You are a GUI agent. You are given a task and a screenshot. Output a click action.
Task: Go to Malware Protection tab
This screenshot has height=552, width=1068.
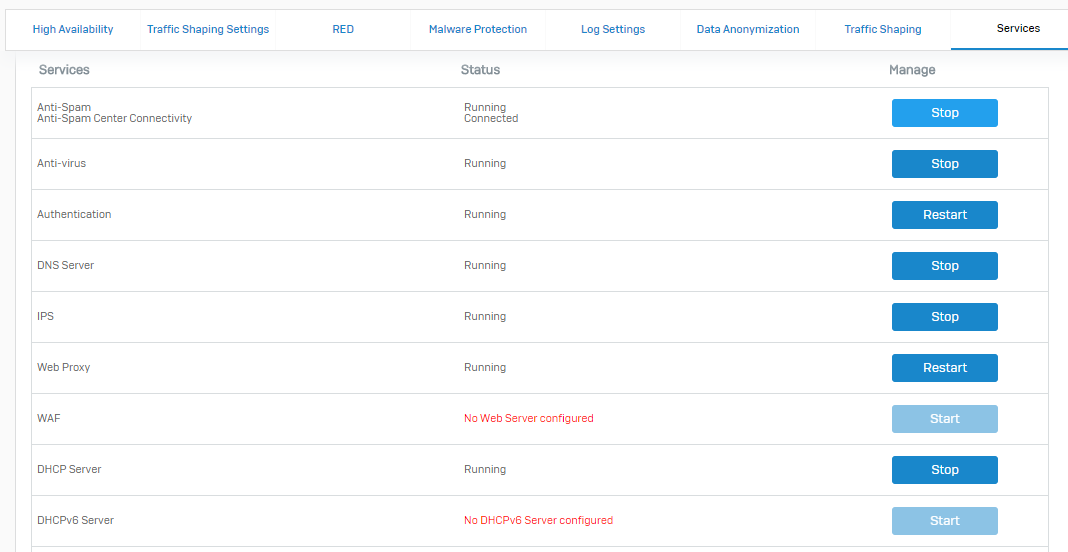tap(477, 29)
